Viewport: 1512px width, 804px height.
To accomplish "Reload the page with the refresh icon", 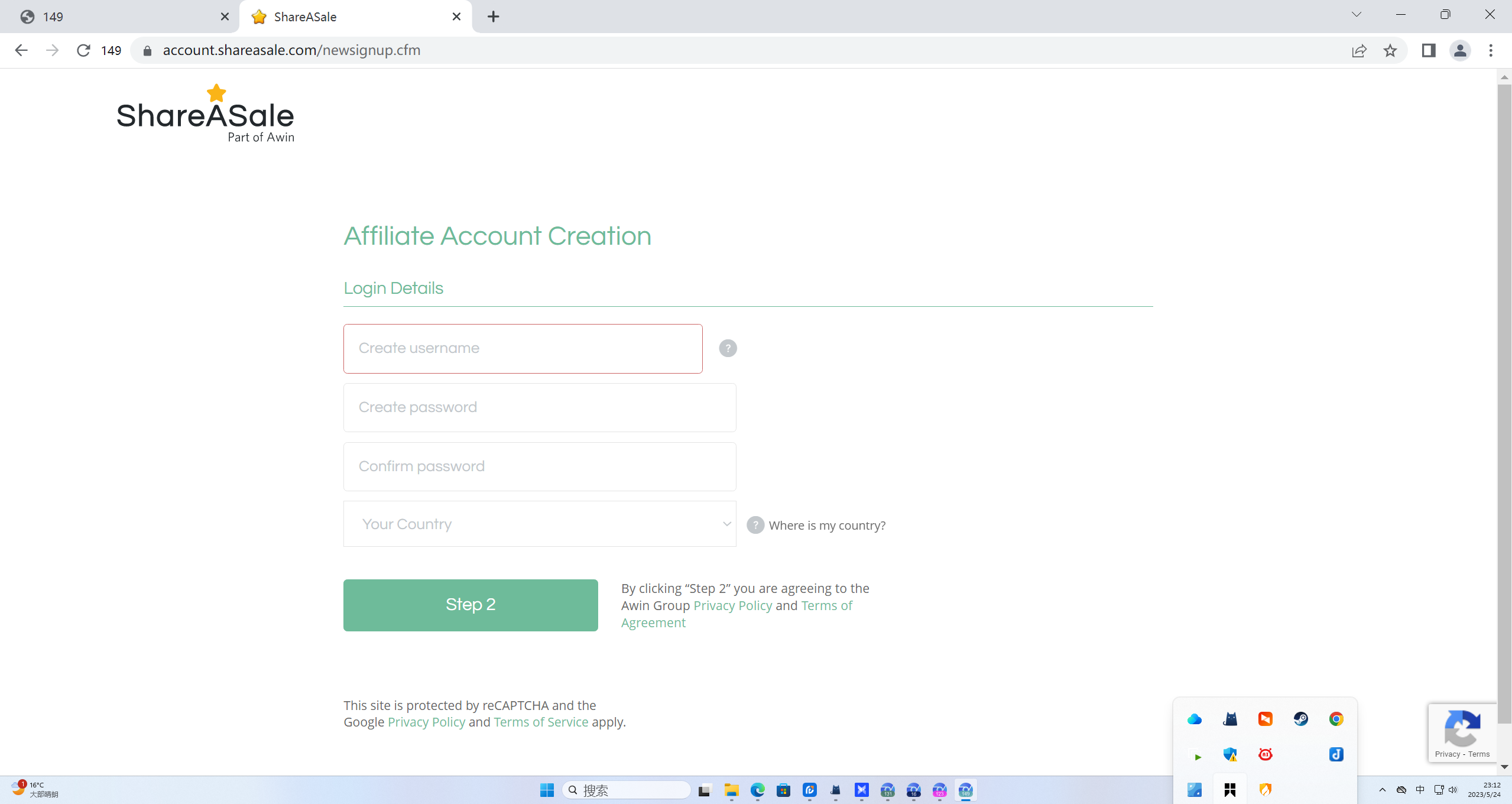I will coord(83,51).
